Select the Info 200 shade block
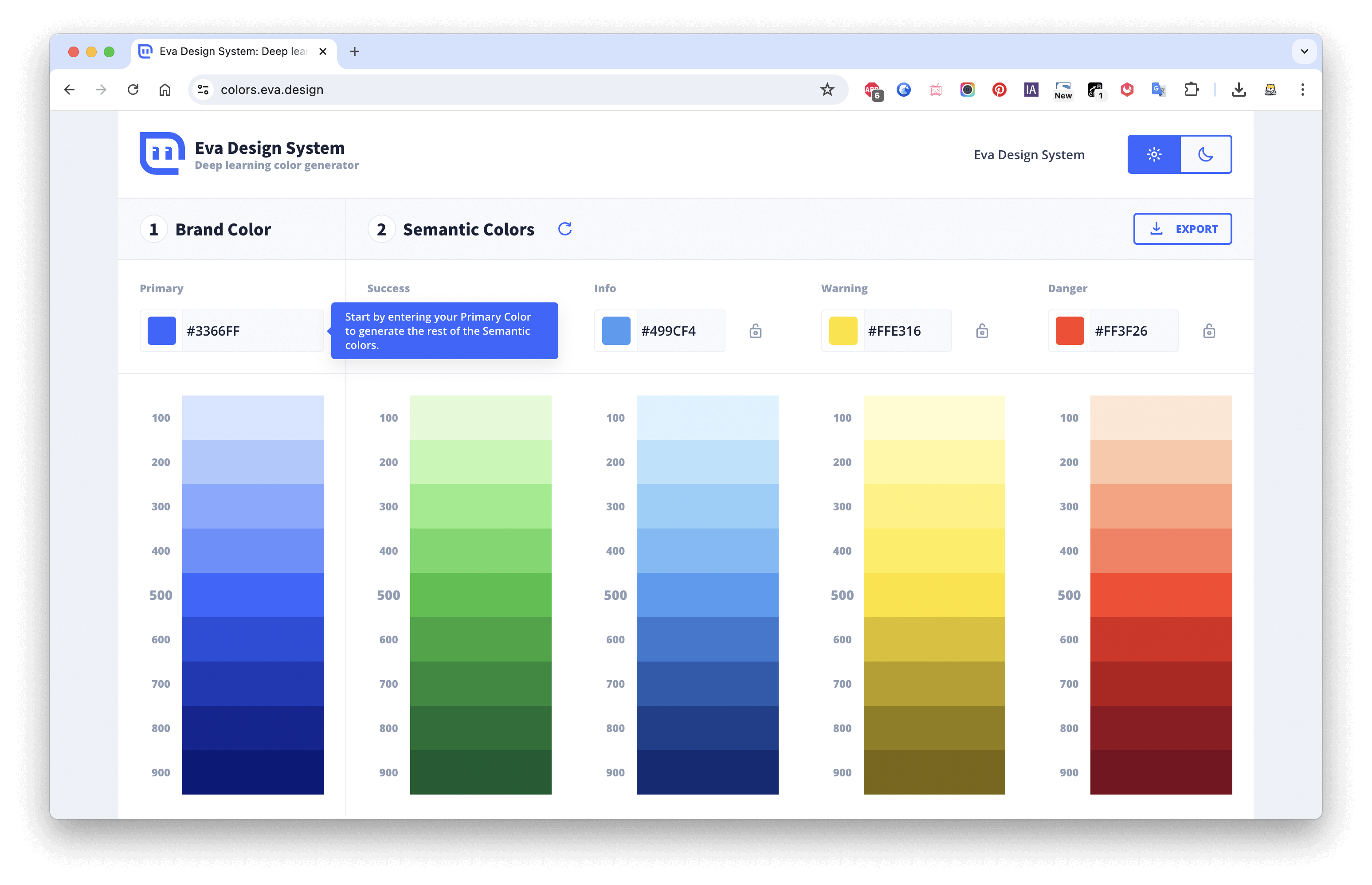The width and height of the screenshot is (1372, 885). point(708,462)
